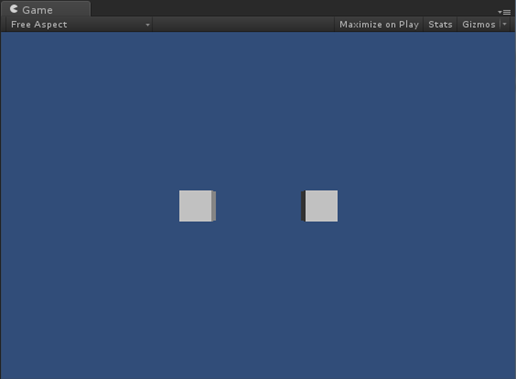
Task: Toggle Maximize on Play
Action: (379, 24)
